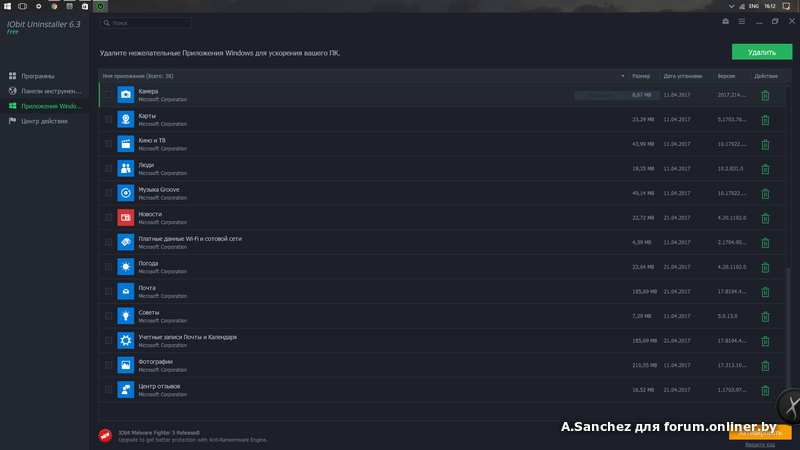Click the Кино и ТВ app icon

[126, 144]
